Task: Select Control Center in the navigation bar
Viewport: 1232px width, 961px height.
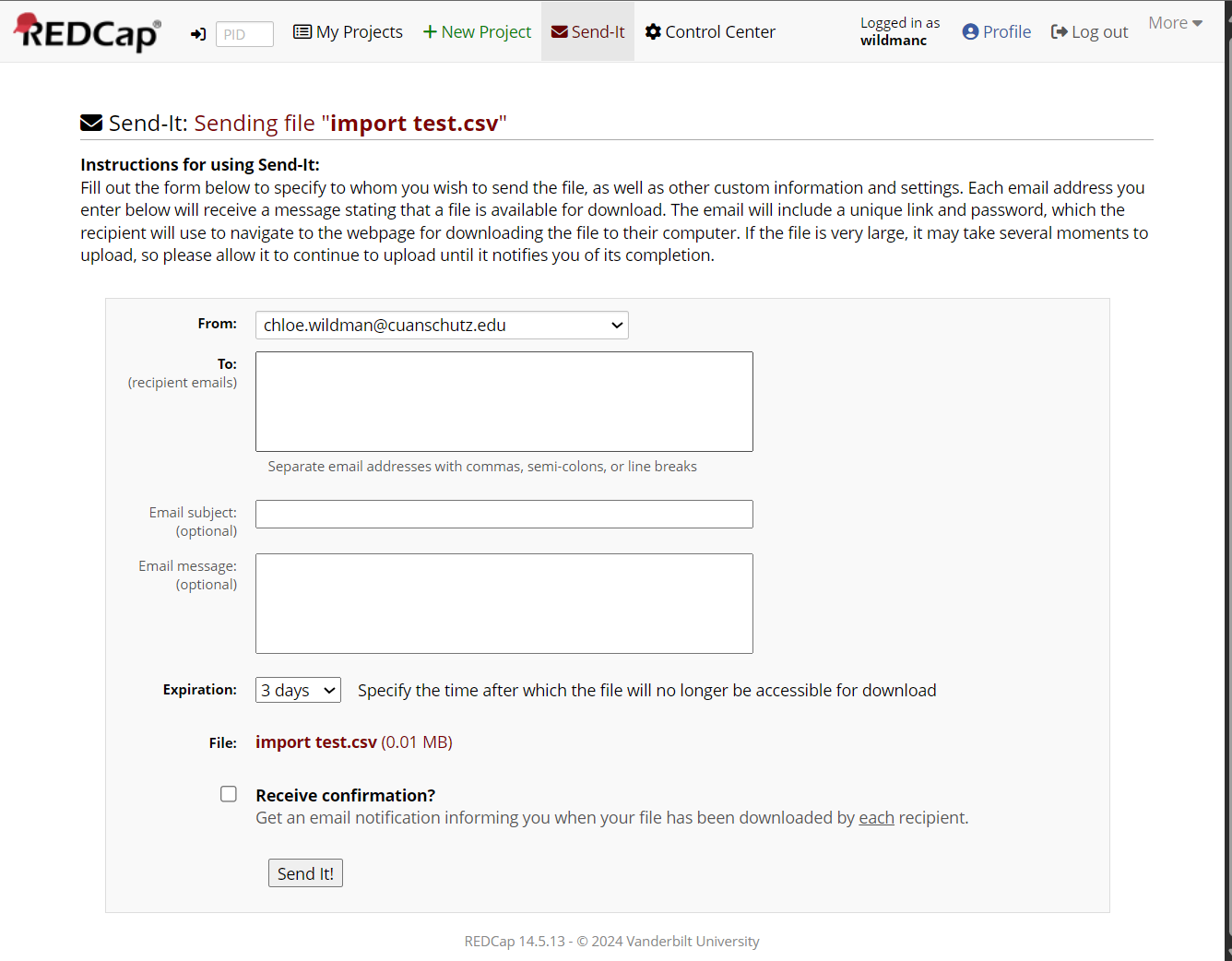Action: [x=719, y=31]
